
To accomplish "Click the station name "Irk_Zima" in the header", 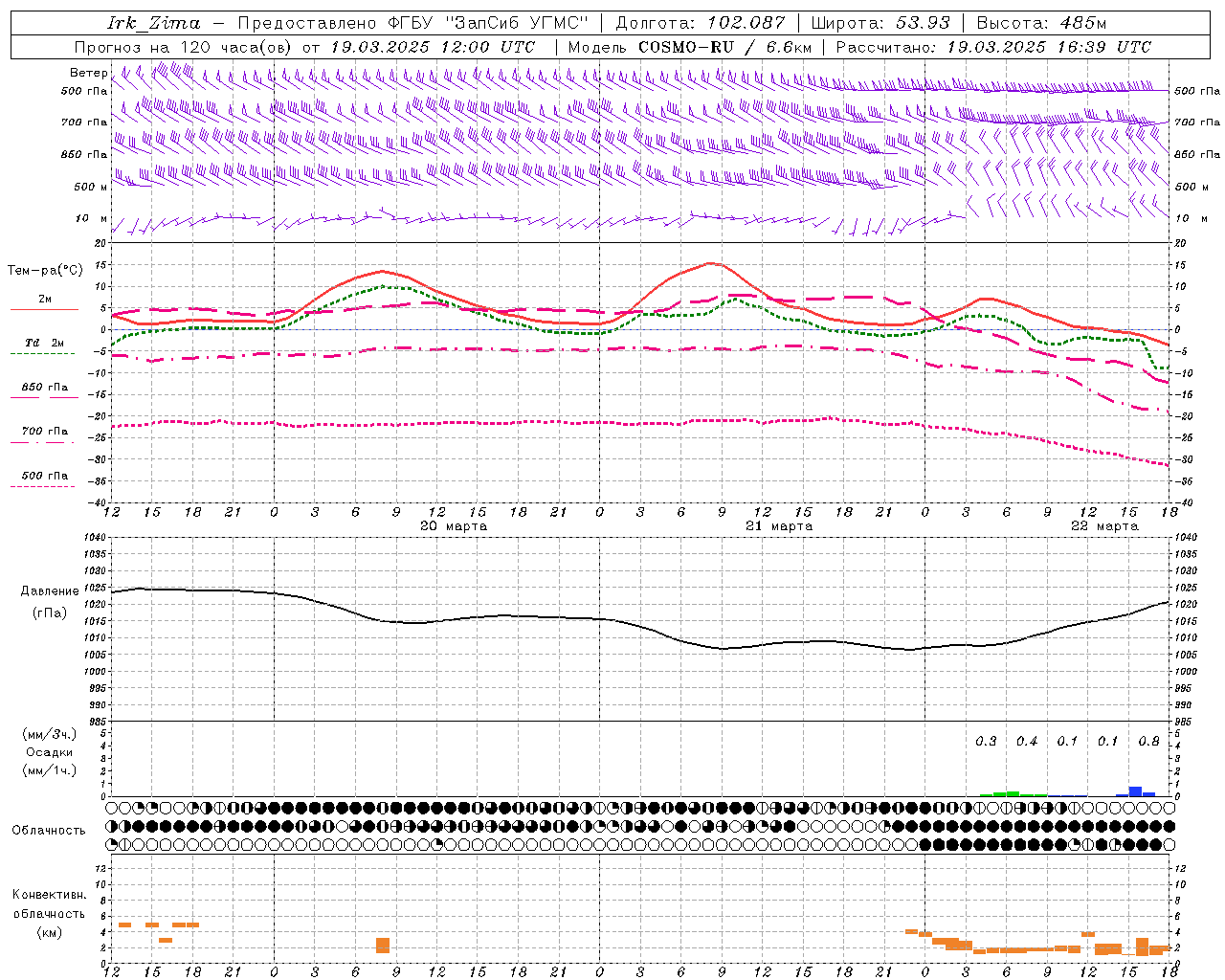I will (154, 23).
